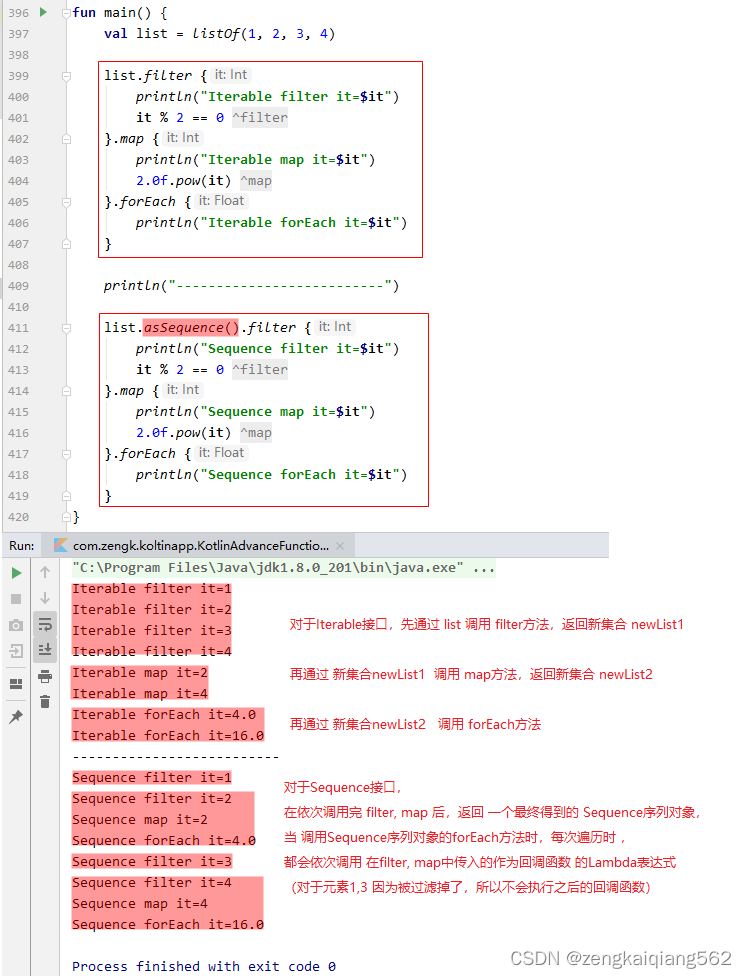This screenshot has height=978, width=746.
Task: Click console line 'Iterable map it=4'
Action: [x=140, y=694]
